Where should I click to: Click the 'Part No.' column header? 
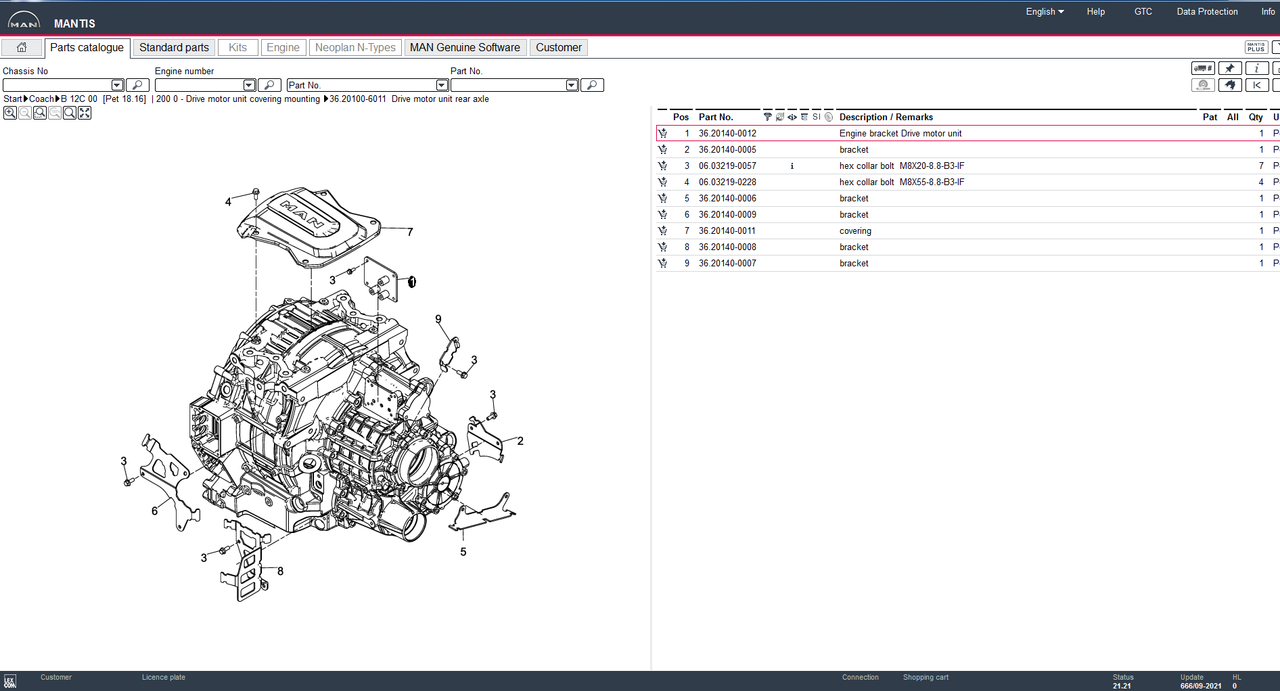pos(716,117)
